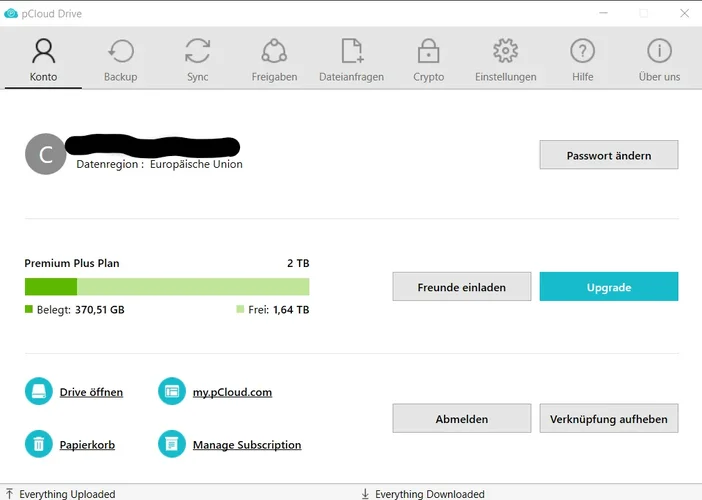
Task: Click the light green Frei legend square
Action: [x=240, y=309]
